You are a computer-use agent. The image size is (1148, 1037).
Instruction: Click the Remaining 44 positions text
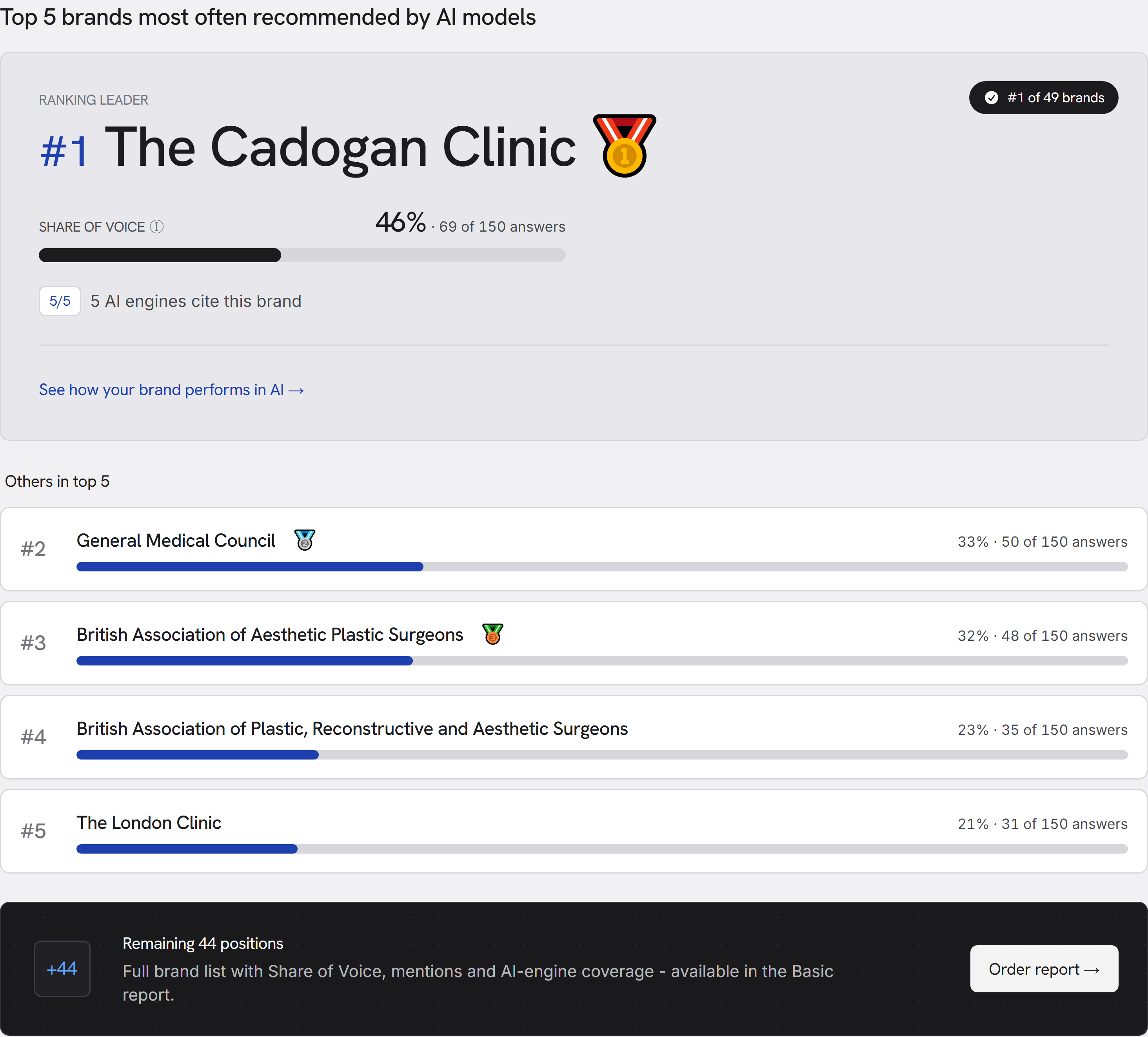point(203,943)
